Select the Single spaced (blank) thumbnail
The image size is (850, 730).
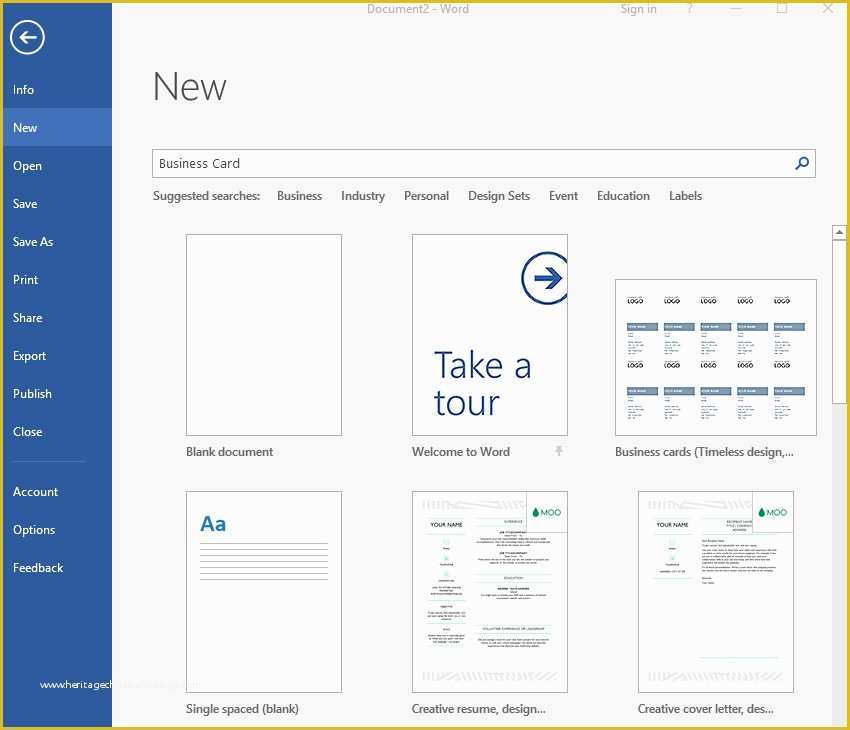point(263,592)
